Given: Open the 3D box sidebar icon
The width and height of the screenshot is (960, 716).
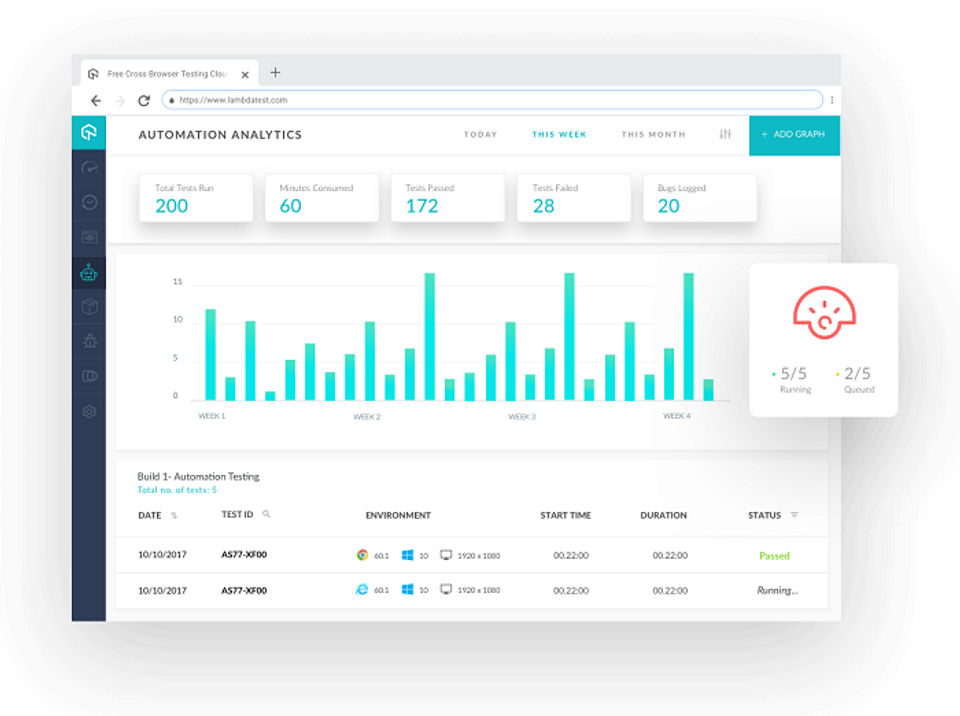Looking at the screenshot, I should (89, 306).
